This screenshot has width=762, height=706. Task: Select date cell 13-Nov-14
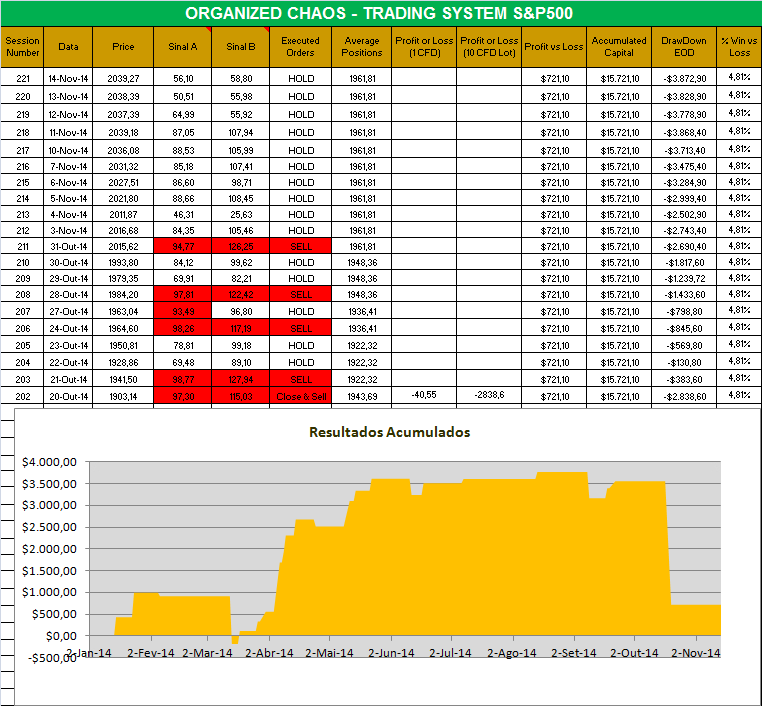point(68,96)
